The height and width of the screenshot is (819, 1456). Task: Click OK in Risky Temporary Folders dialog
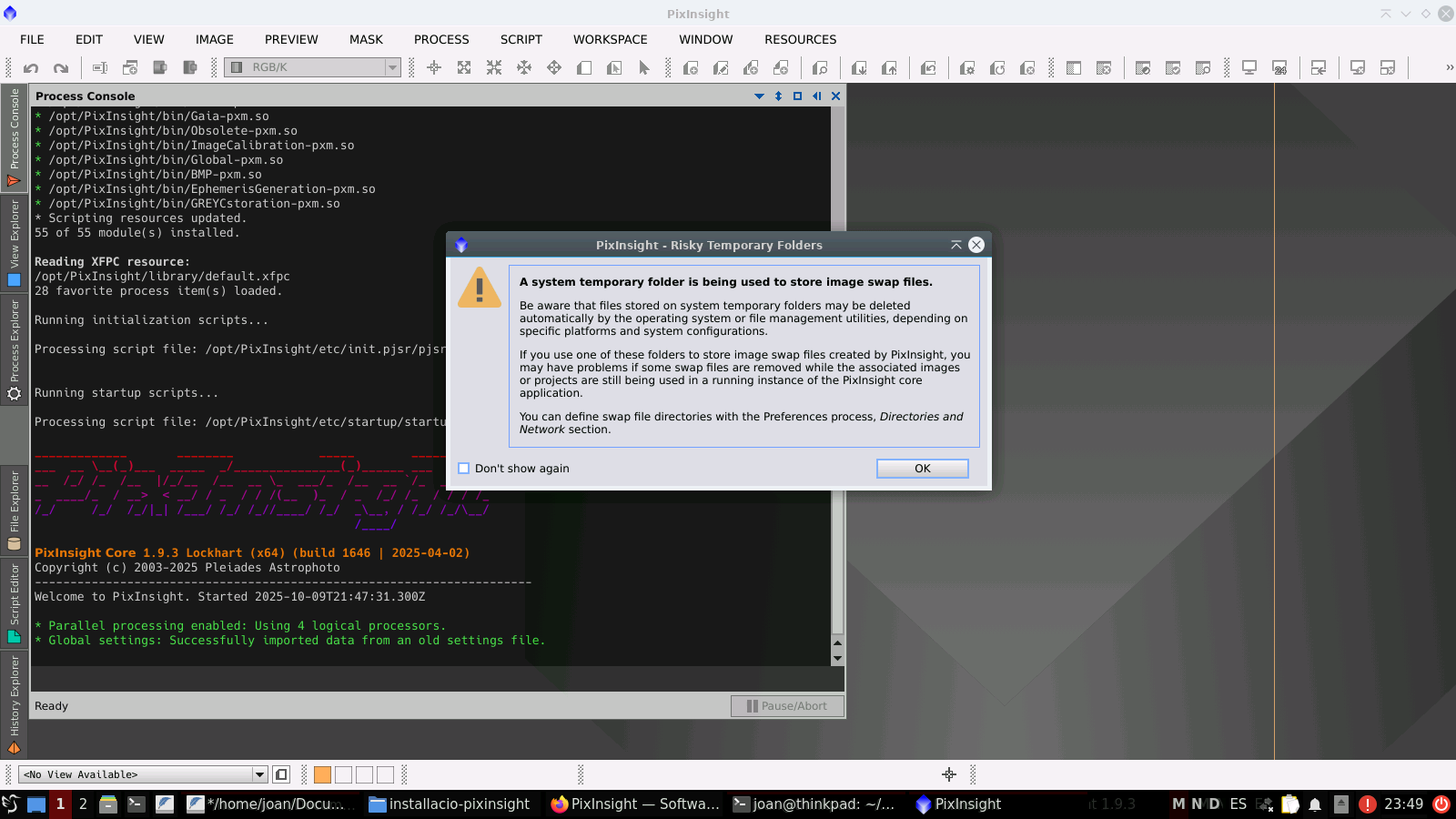(x=922, y=469)
